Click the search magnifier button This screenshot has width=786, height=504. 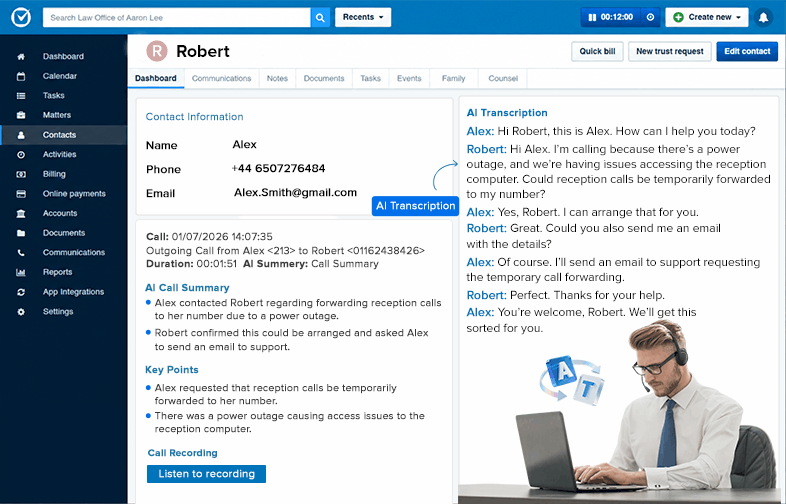pyautogui.click(x=320, y=18)
